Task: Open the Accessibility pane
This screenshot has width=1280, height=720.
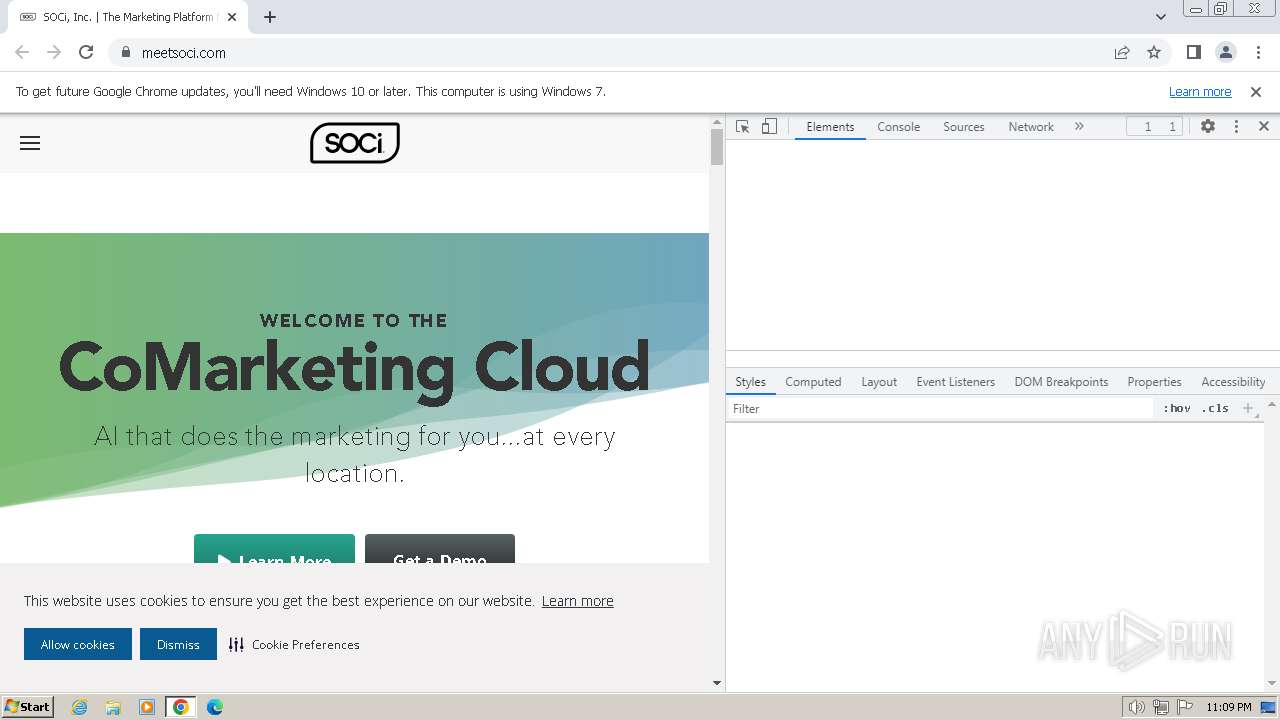Action: [x=1233, y=382]
